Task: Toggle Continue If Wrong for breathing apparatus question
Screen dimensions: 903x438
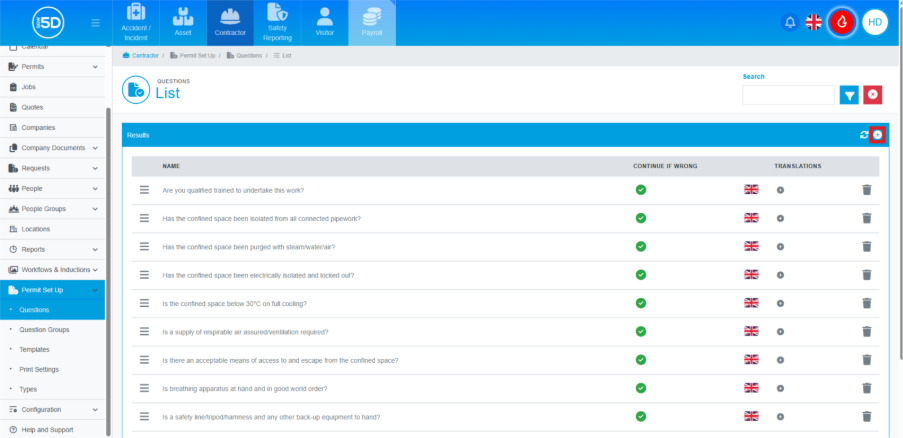Action: coord(640,388)
